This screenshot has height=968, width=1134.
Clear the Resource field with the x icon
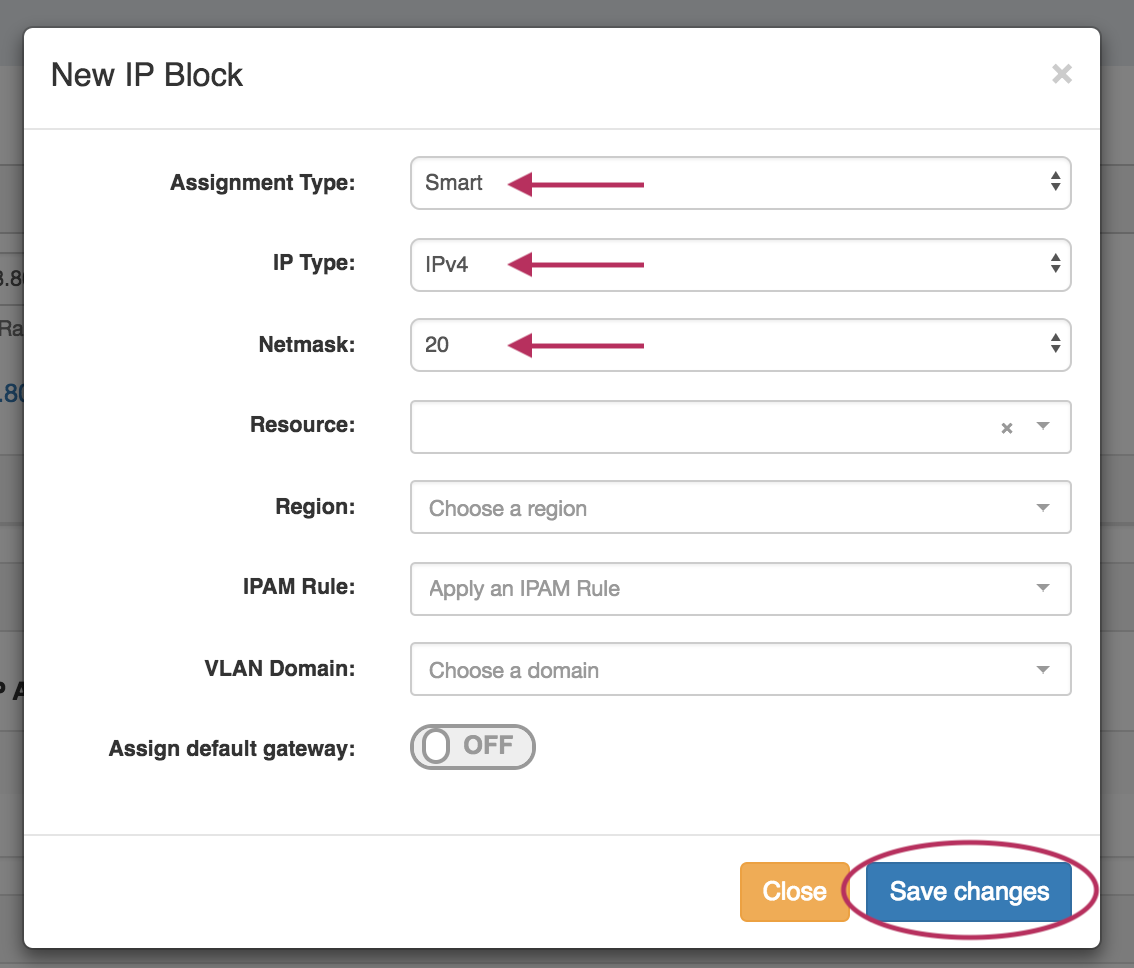(1007, 428)
